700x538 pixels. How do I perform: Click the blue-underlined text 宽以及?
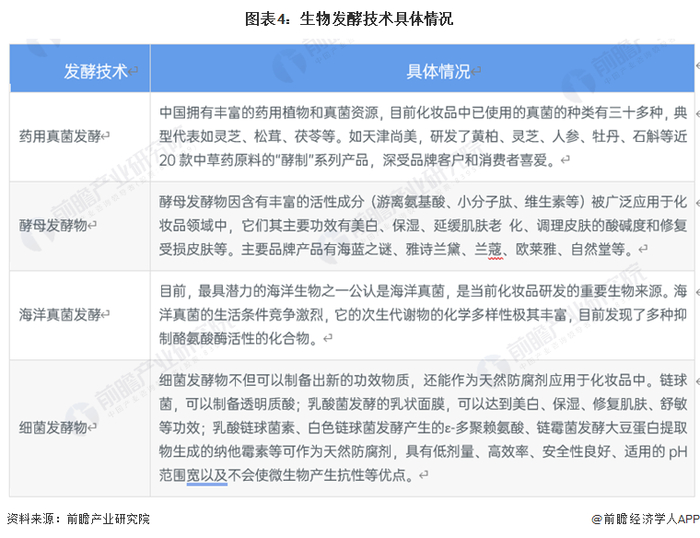click(x=207, y=475)
